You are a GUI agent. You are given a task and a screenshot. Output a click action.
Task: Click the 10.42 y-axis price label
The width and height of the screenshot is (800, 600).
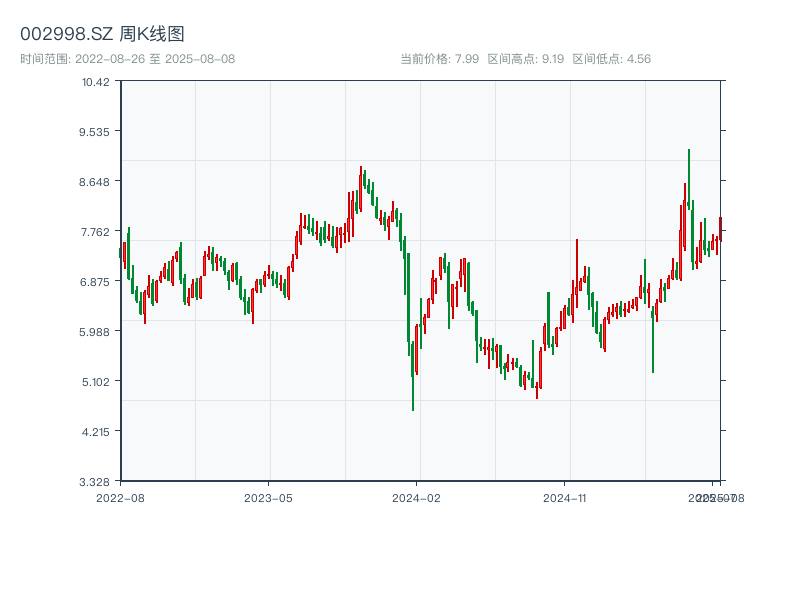pyautogui.click(x=96, y=81)
